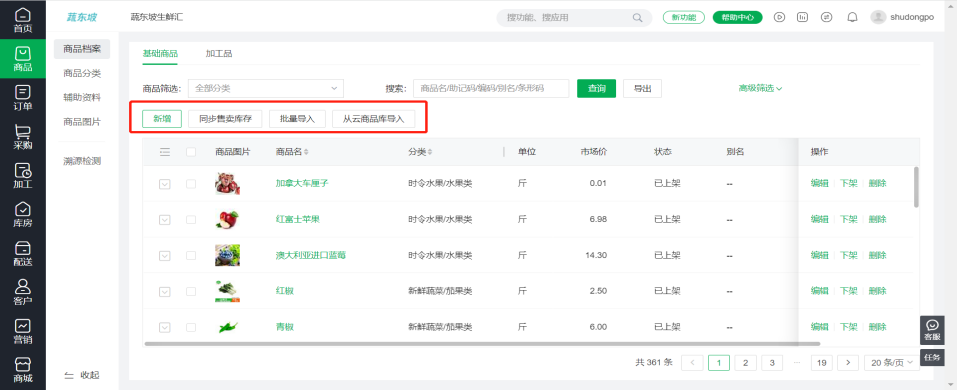
Task: Click the shudongpo user avatar
Action: click(878, 17)
